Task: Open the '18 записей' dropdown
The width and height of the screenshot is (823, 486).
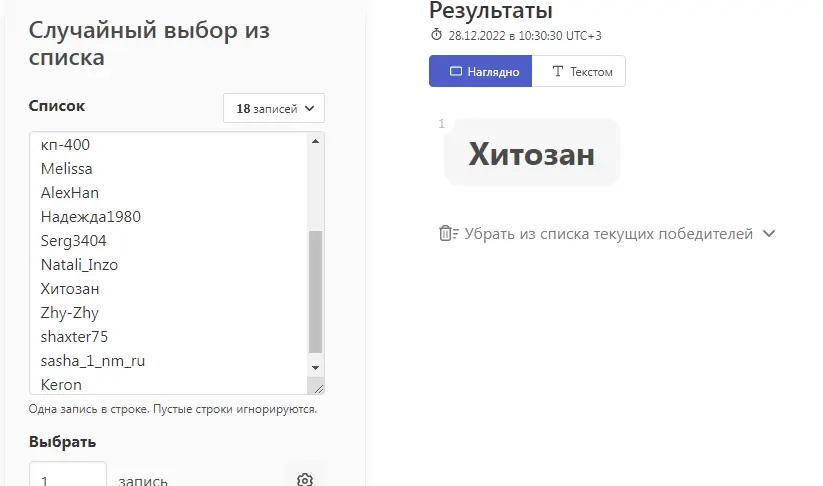Action: [x=274, y=108]
